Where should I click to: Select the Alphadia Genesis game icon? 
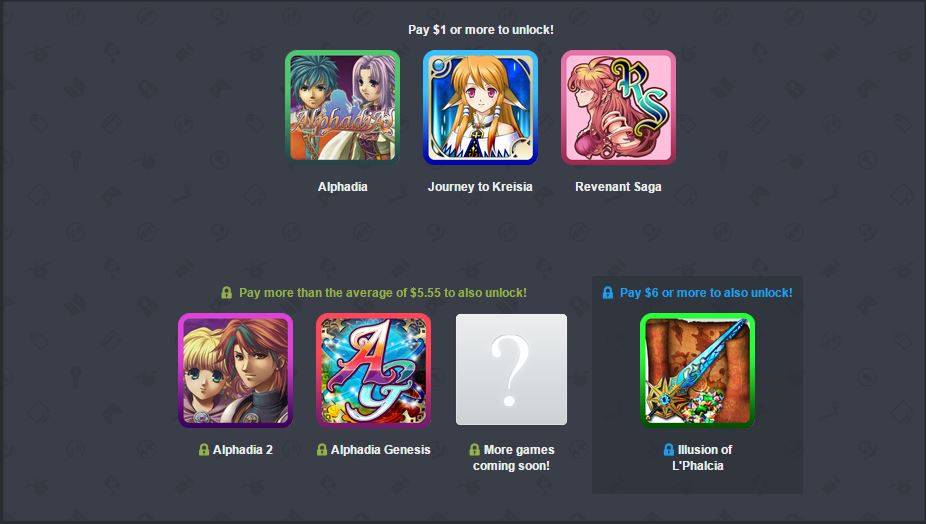click(373, 370)
